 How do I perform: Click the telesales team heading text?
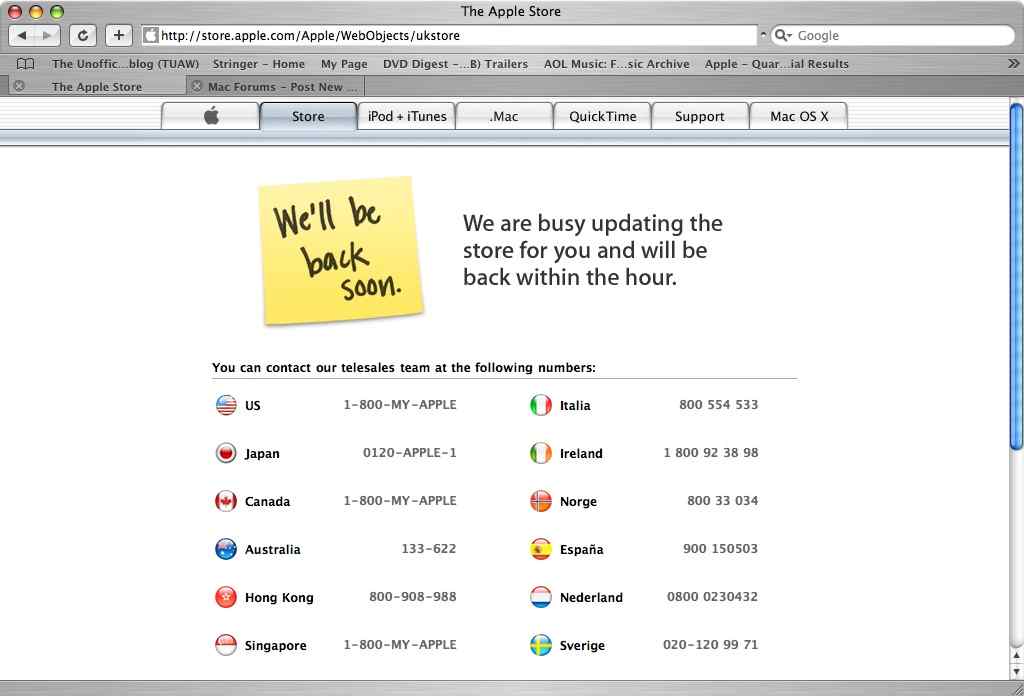click(404, 368)
